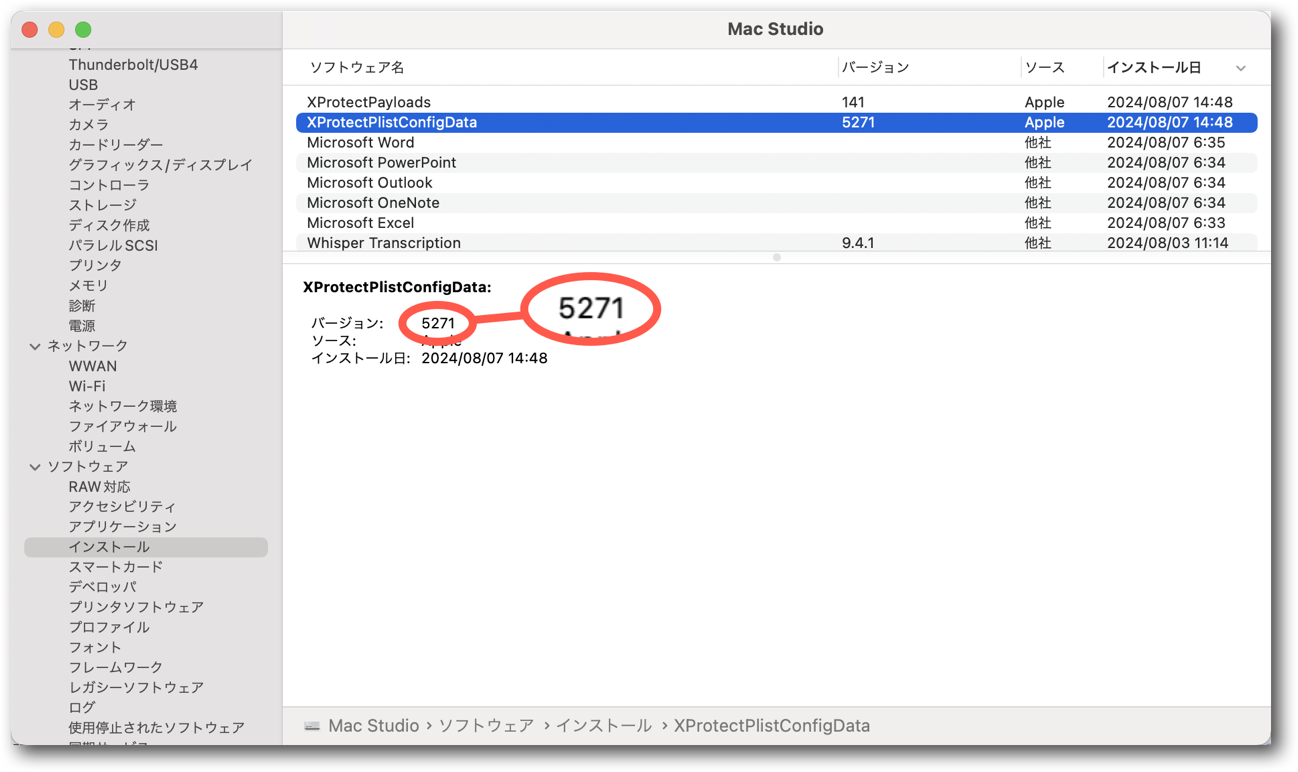Click version 141 of XProtectPayloads
This screenshot has width=1298, height=772.
click(x=853, y=102)
